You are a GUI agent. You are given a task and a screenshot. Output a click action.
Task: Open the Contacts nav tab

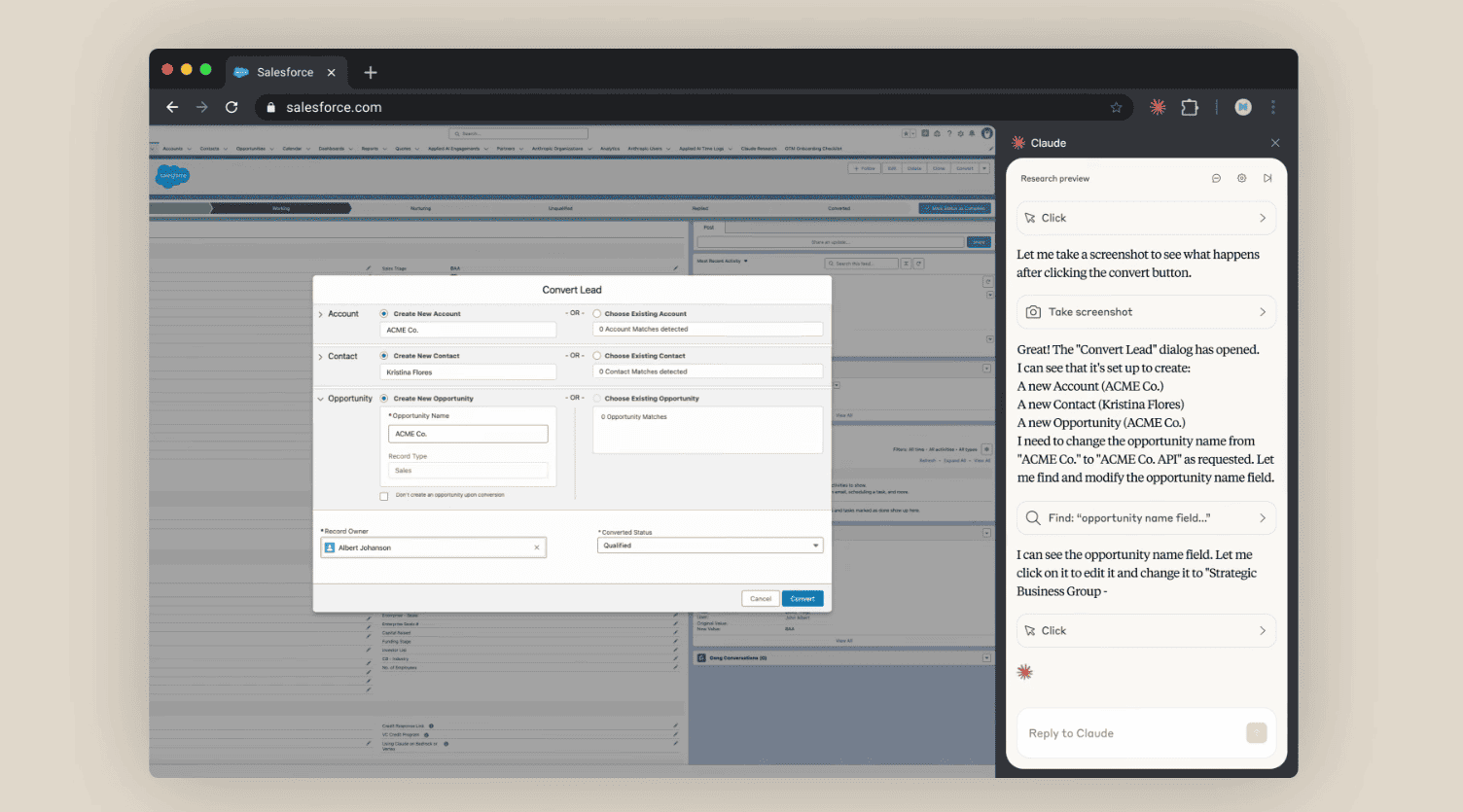coord(209,149)
